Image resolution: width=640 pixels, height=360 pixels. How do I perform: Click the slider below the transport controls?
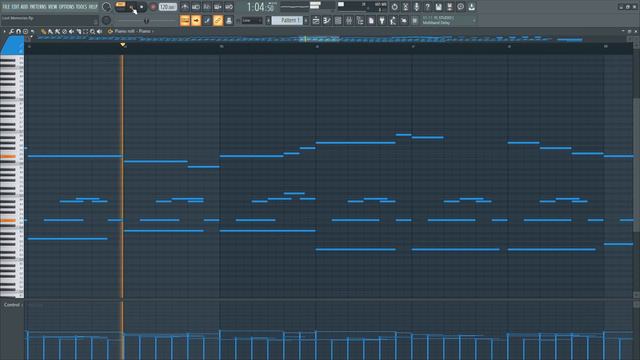click(147, 20)
